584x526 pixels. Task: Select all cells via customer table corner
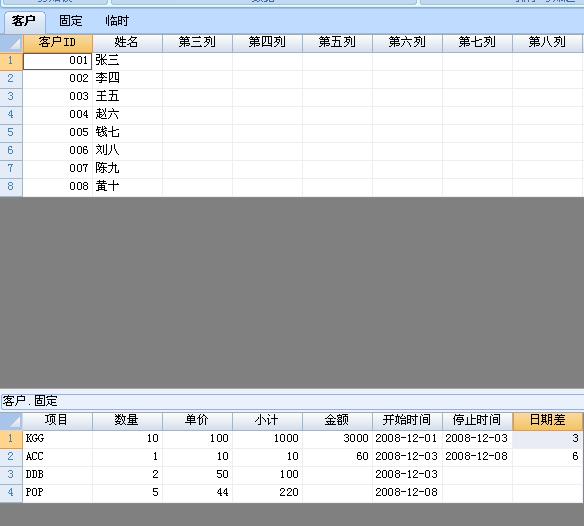pyautogui.click(x=11, y=43)
